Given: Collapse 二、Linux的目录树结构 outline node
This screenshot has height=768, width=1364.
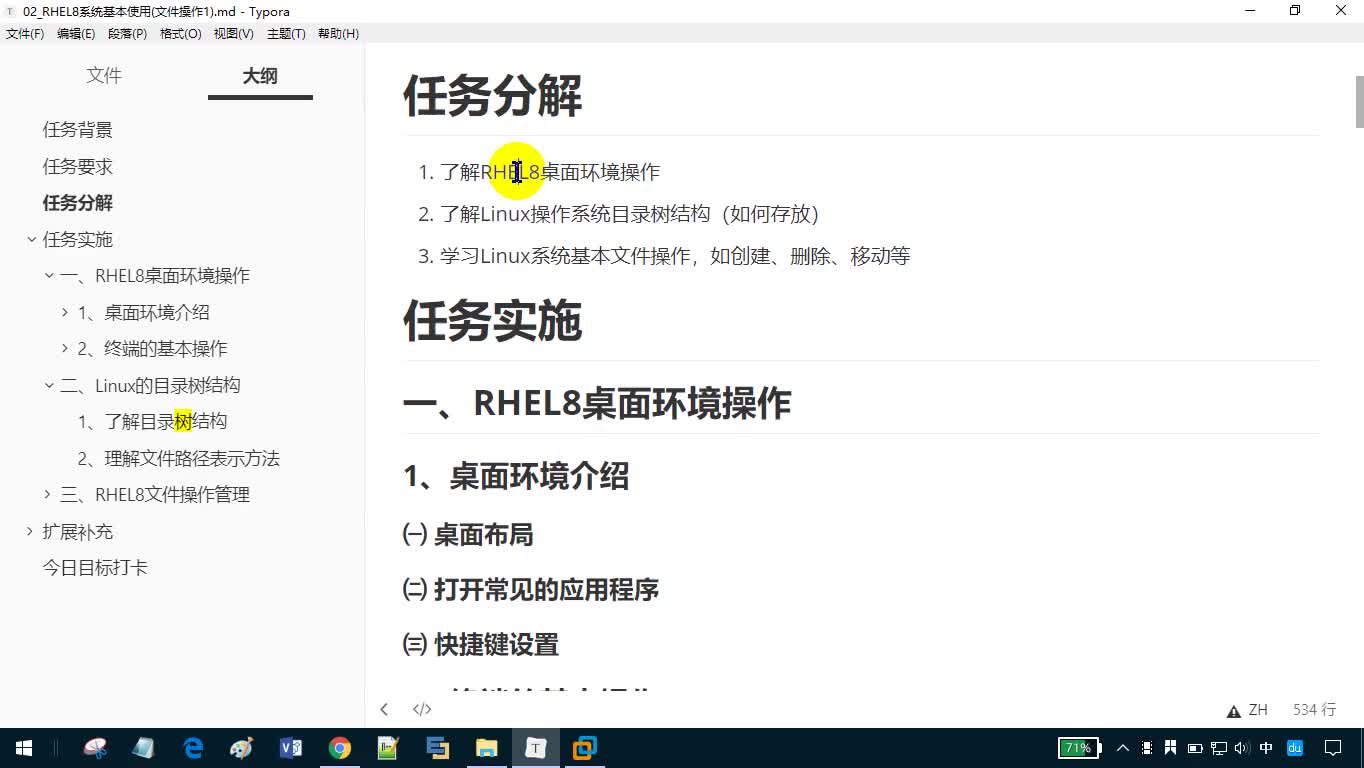Looking at the screenshot, I should click(49, 385).
